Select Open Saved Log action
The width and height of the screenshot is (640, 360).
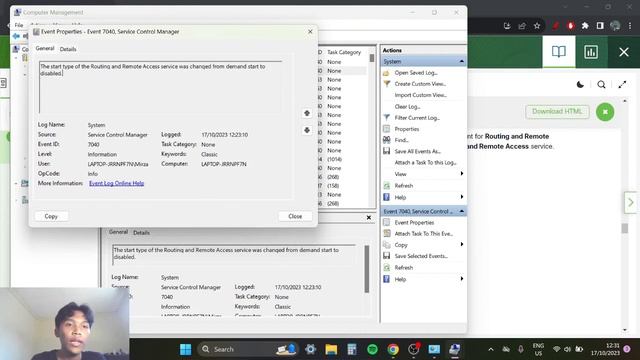[416, 73]
